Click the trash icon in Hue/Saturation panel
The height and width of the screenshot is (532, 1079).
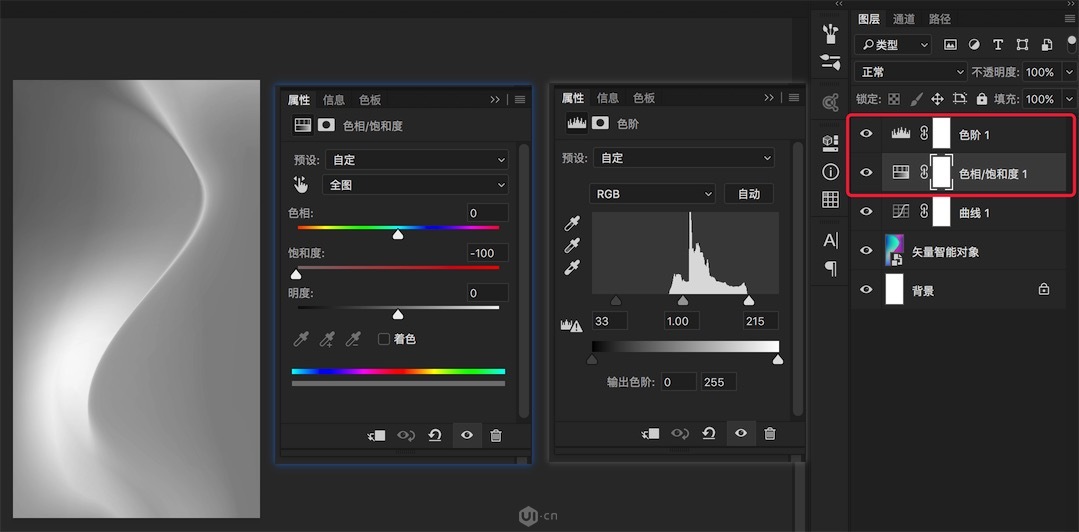pos(496,436)
